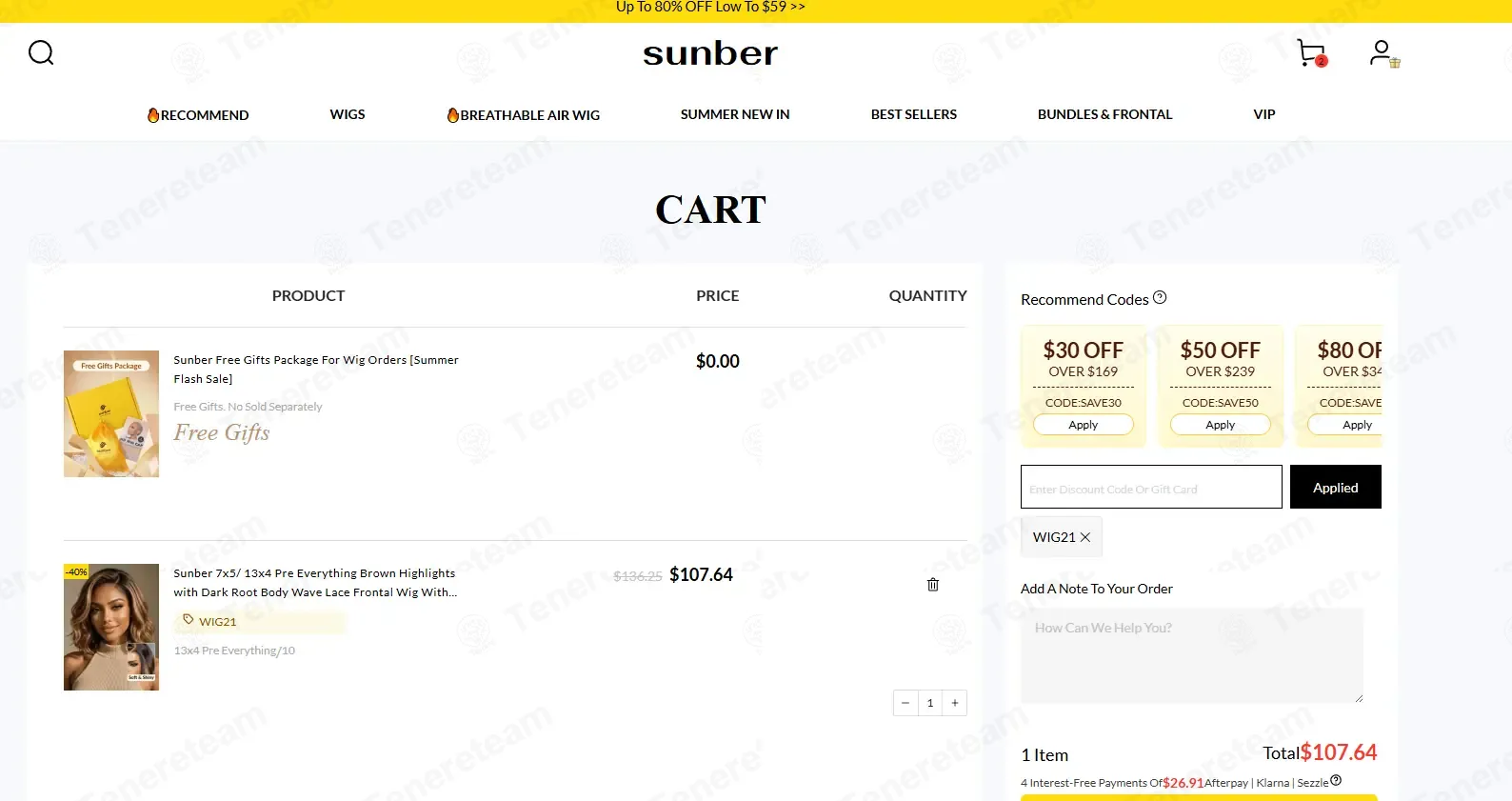Click the Total $107.64 amount

1339,752
